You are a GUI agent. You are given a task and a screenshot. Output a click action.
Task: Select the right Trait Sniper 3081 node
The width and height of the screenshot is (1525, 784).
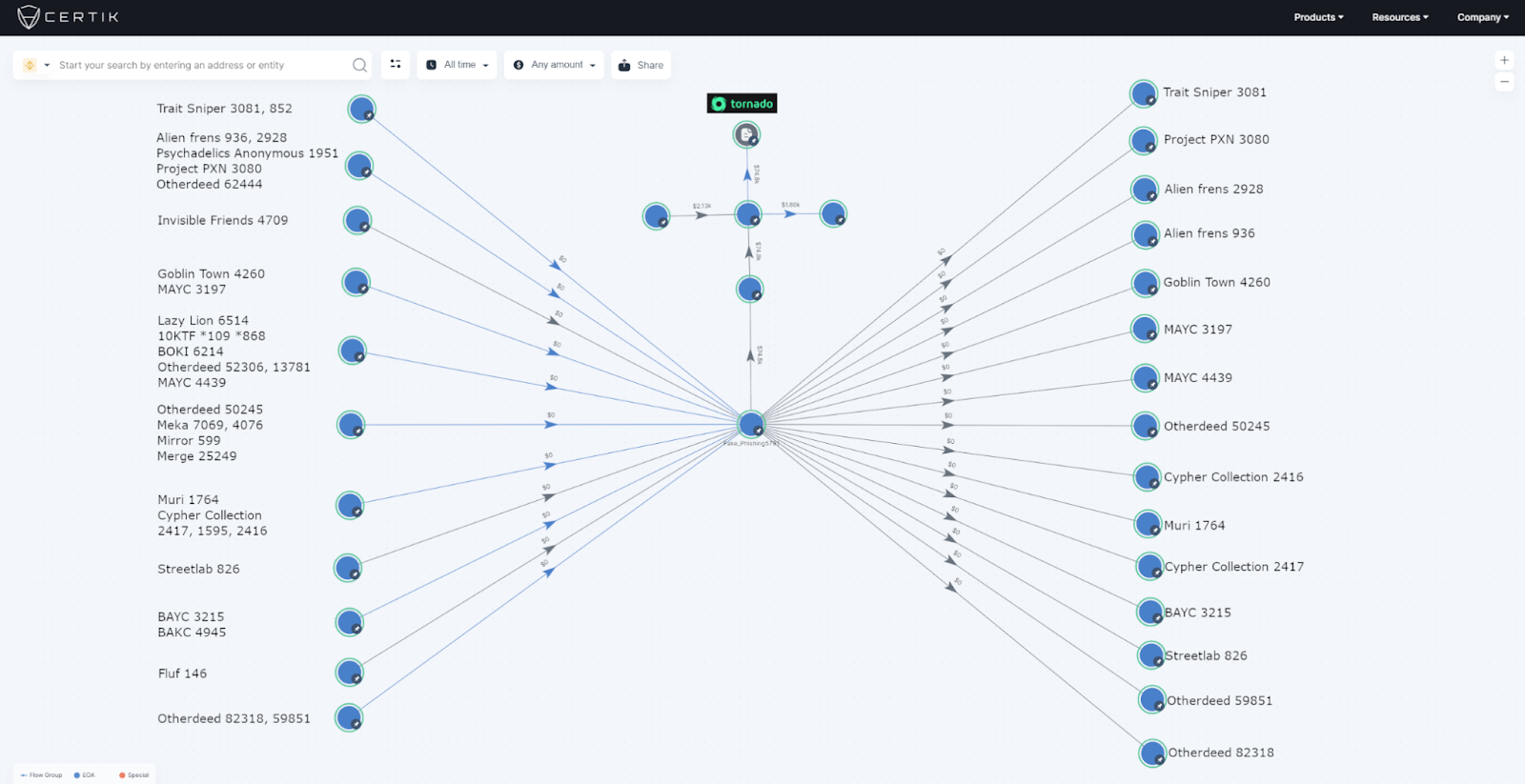coord(1143,93)
